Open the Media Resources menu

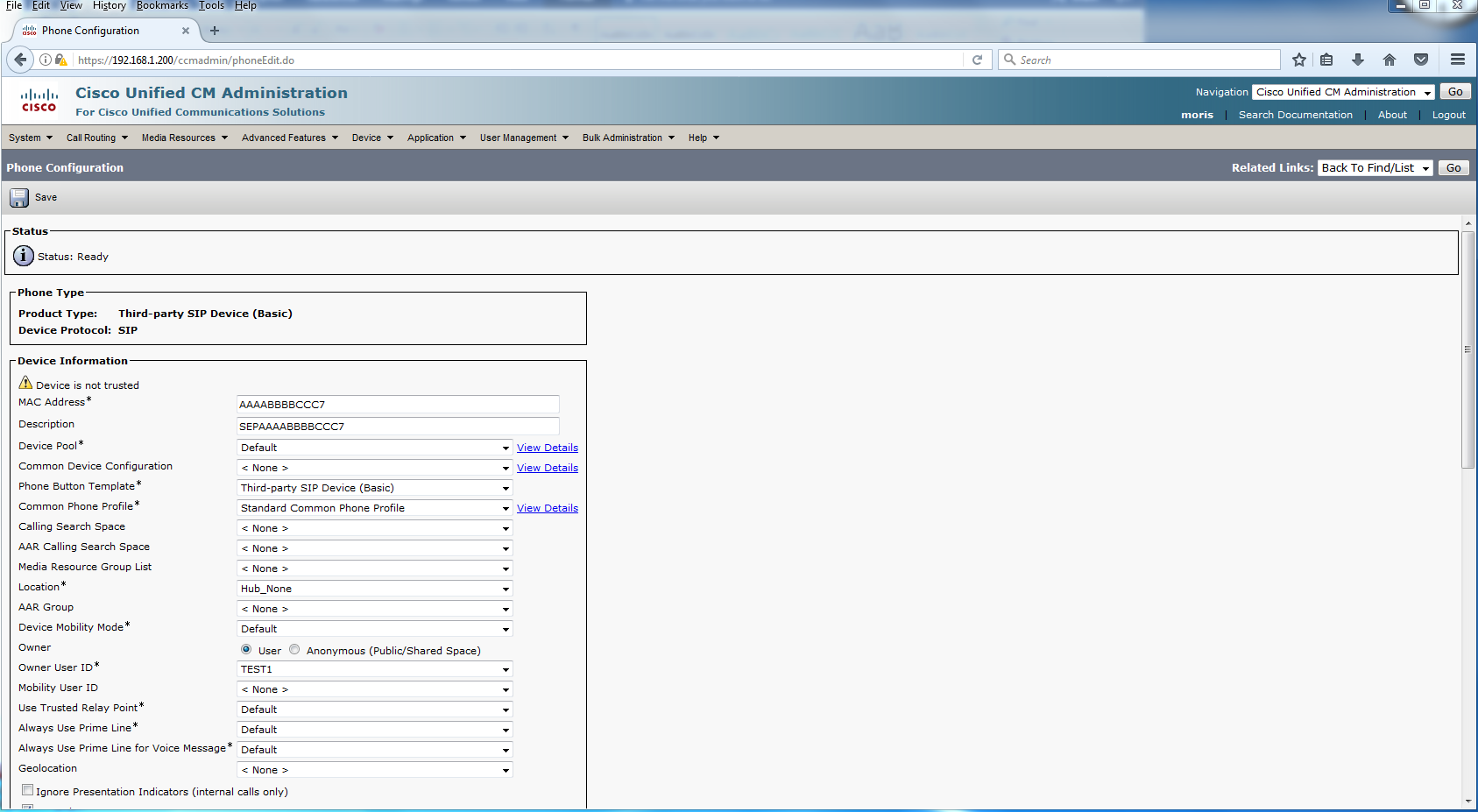click(x=185, y=138)
